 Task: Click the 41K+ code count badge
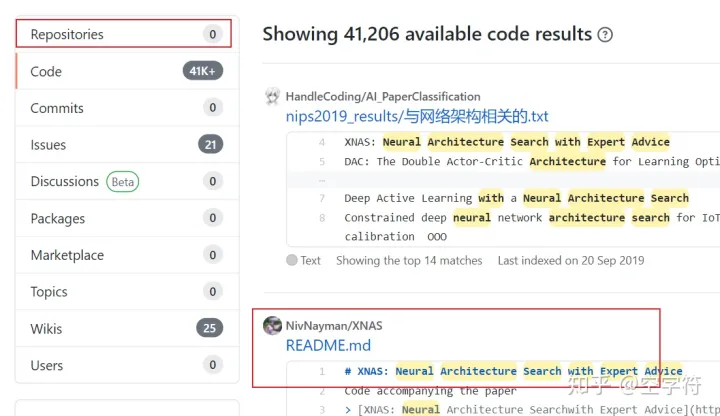click(202, 71)
